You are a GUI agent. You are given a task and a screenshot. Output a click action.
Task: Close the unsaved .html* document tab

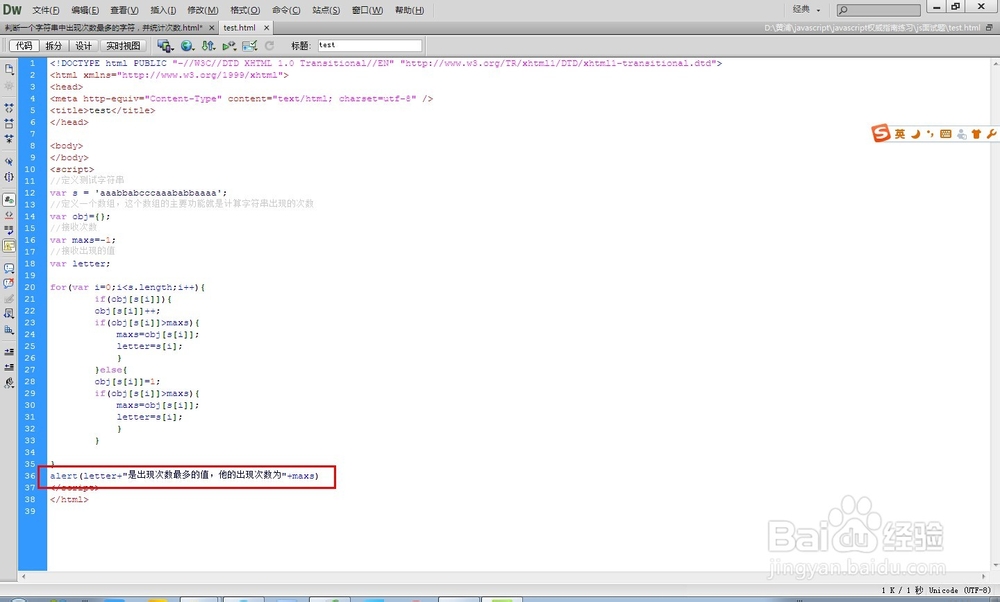pyautogui.click(x=212, y=28)
